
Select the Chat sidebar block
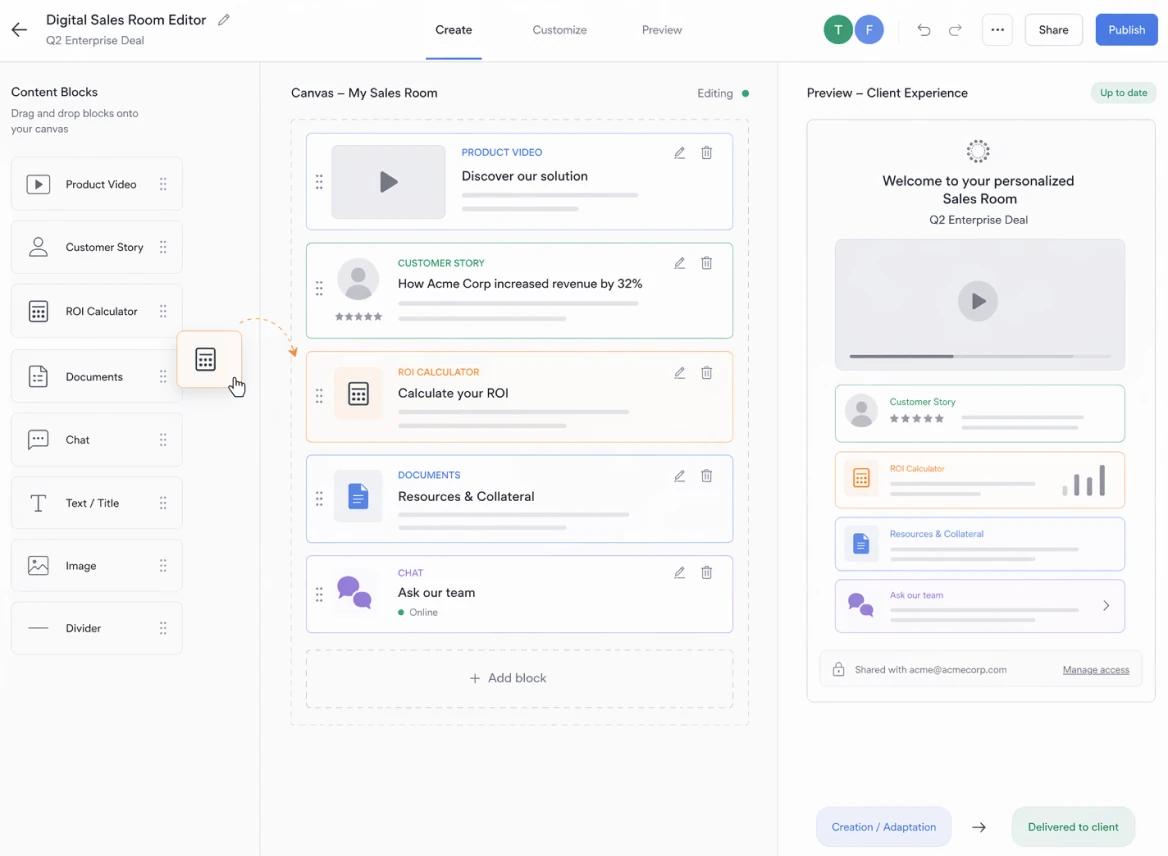click(x=97, y=440)
